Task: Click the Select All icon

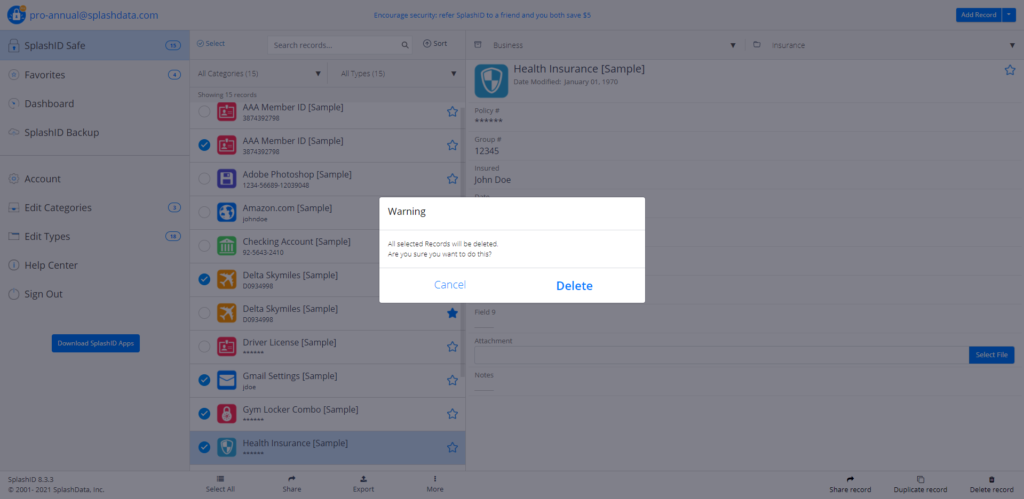Action: (220, 479)
